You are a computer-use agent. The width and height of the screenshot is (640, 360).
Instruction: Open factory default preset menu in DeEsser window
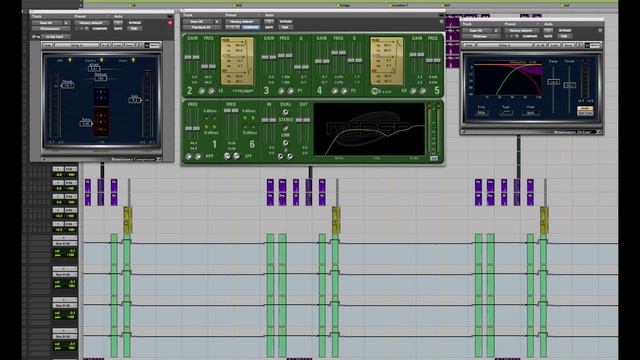pos(521,30)
